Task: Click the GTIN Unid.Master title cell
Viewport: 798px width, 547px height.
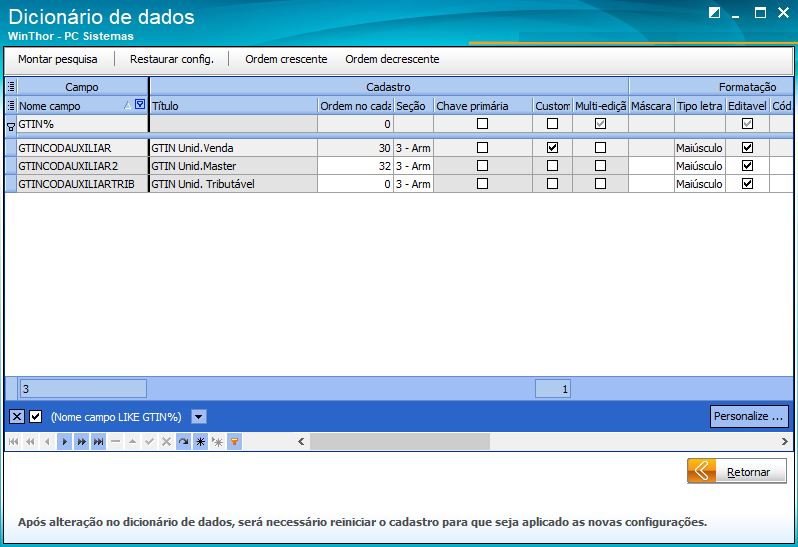Action: point(234,166)
